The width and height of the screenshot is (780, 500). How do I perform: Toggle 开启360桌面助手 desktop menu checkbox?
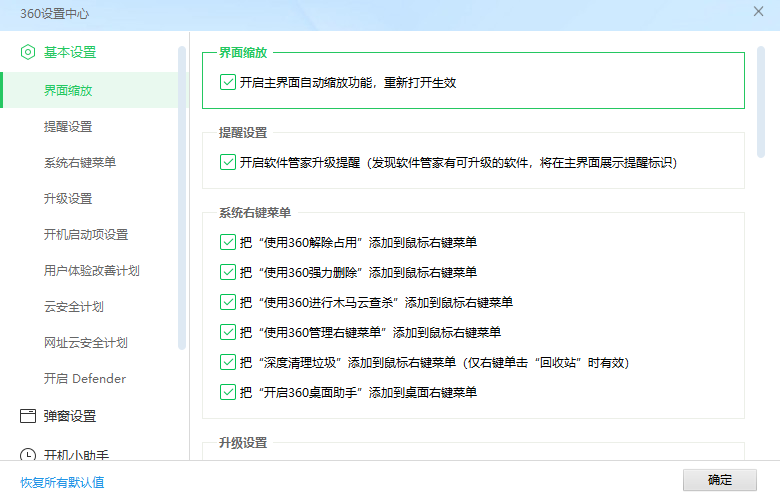point(228,392)
